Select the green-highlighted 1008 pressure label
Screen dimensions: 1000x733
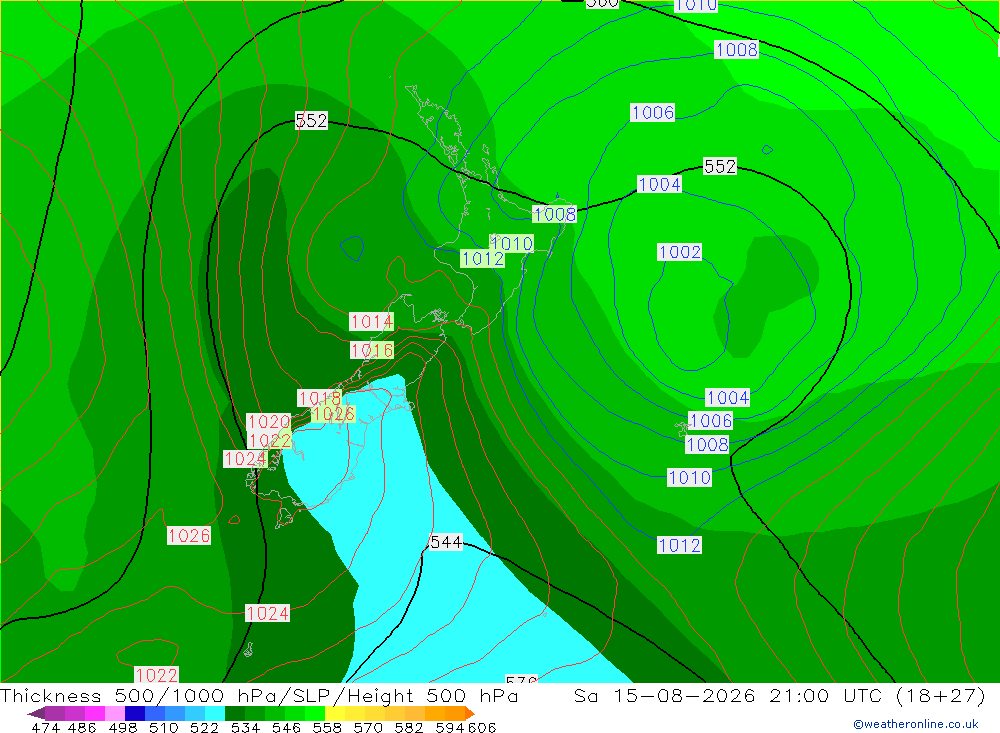pos(555,214)
